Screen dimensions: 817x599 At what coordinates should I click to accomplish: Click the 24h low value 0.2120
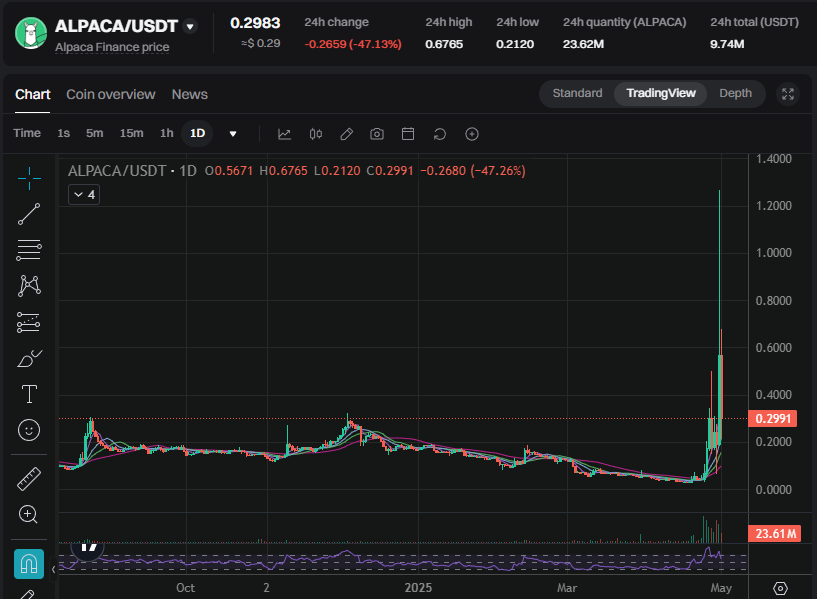pyautogui.click(x=515, y=44)
